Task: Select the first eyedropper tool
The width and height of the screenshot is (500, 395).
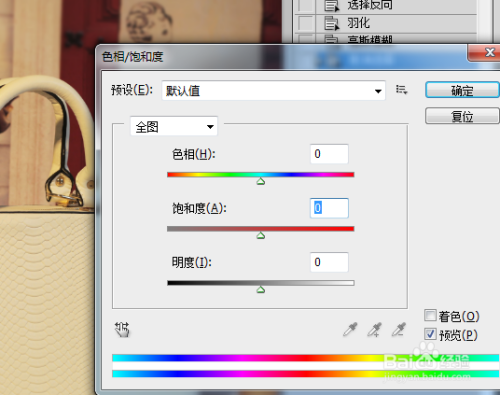Action: pos(350,329)
